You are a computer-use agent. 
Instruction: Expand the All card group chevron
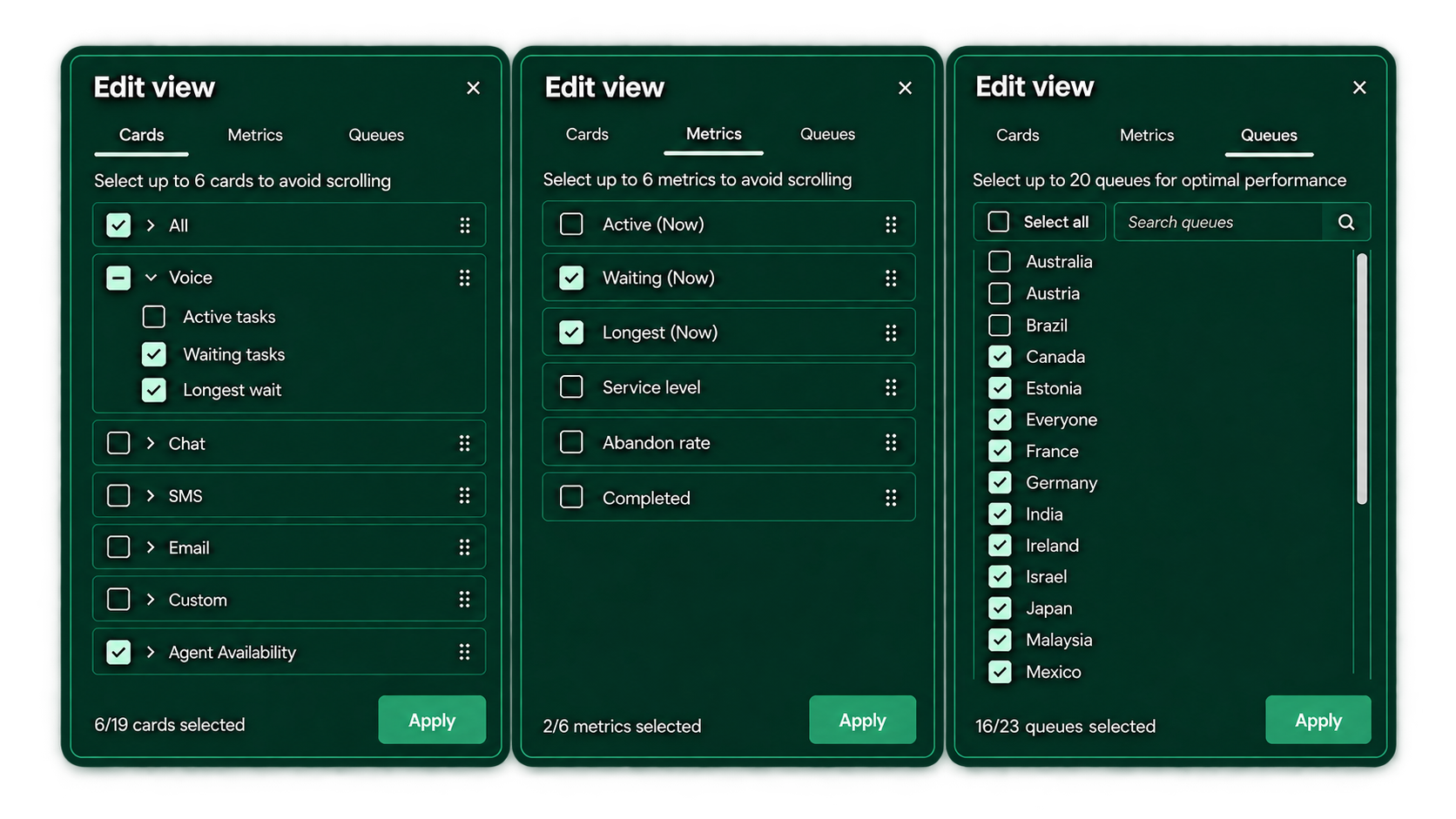pyautogui.click(x=151, y=225)
